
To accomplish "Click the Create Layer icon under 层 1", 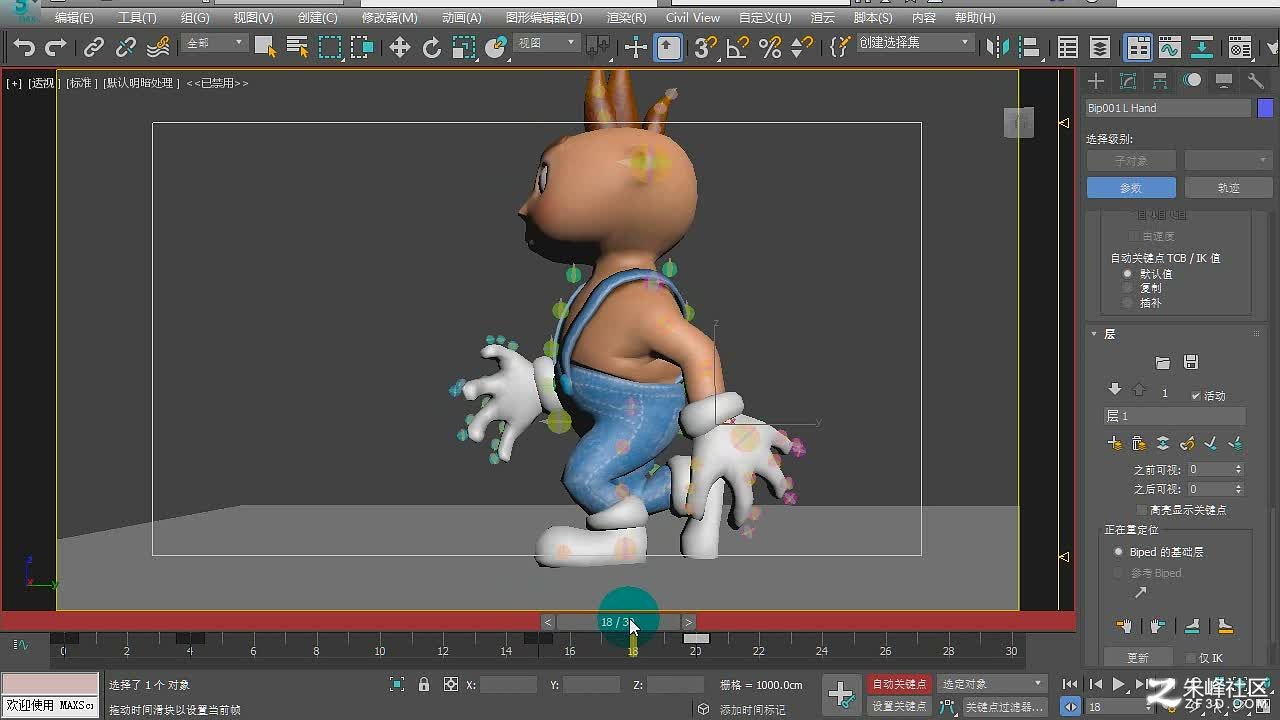I will 1115,443.
